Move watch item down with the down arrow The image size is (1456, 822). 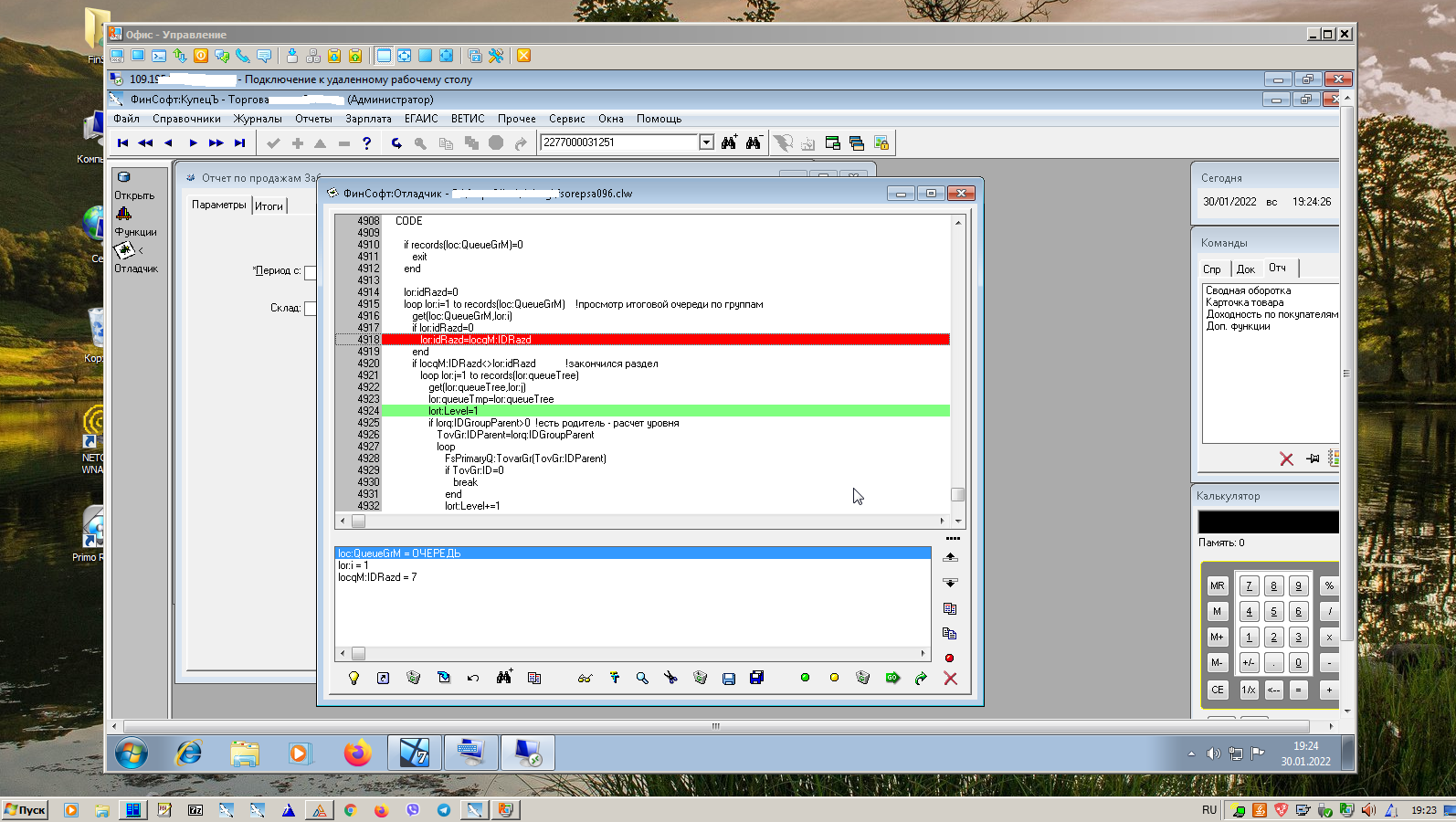950,583
